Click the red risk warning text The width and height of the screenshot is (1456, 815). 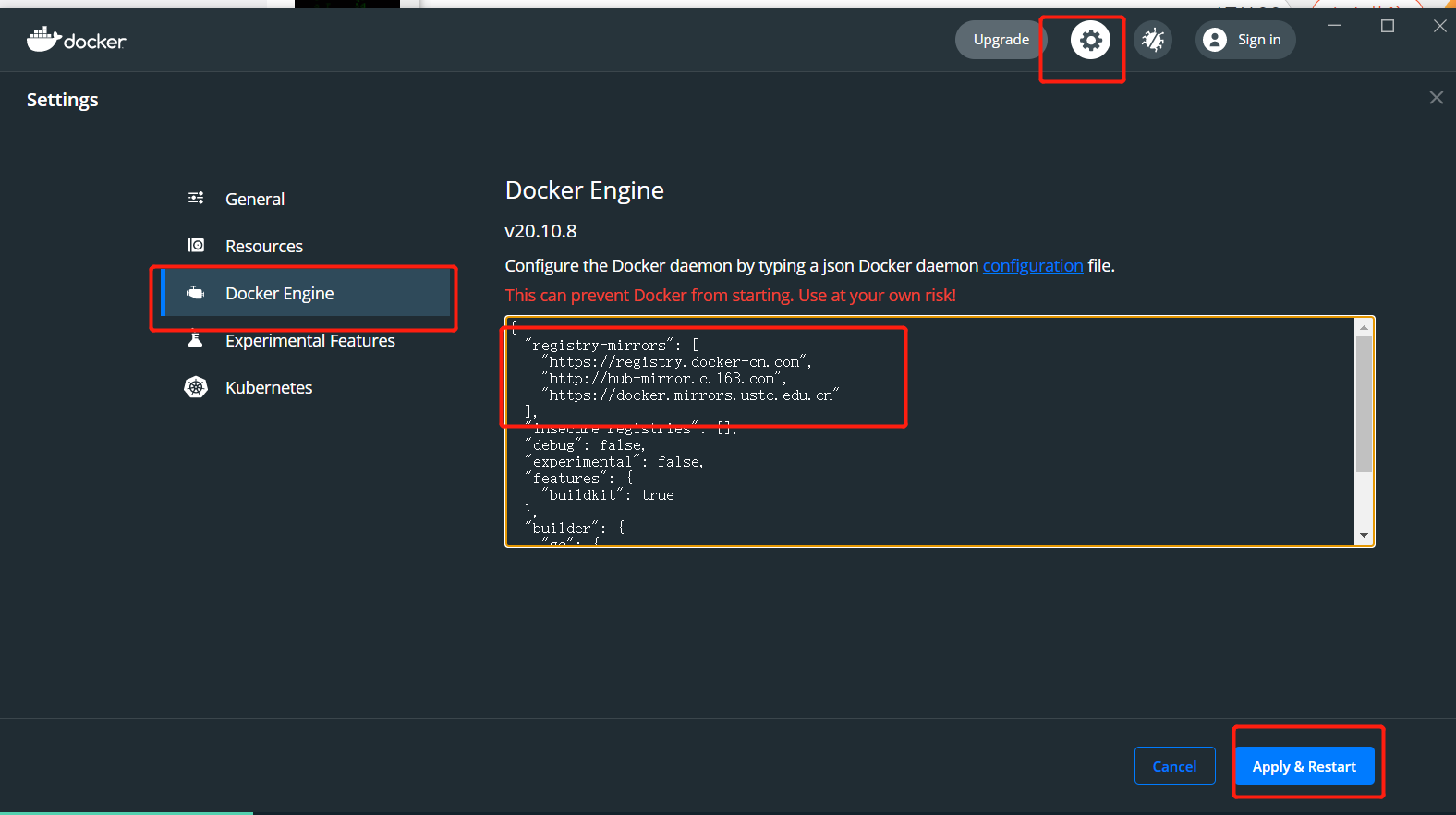tap(730, 296)
